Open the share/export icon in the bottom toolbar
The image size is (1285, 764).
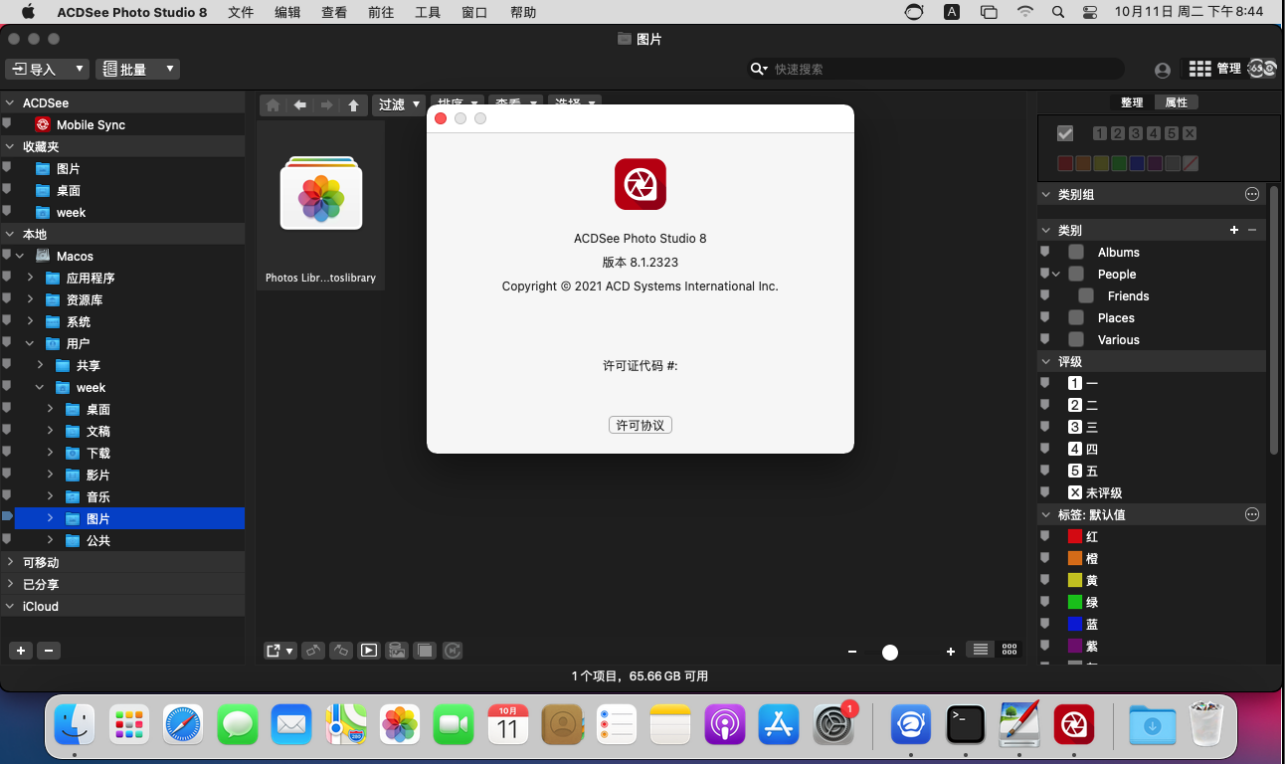coord(280,650)
